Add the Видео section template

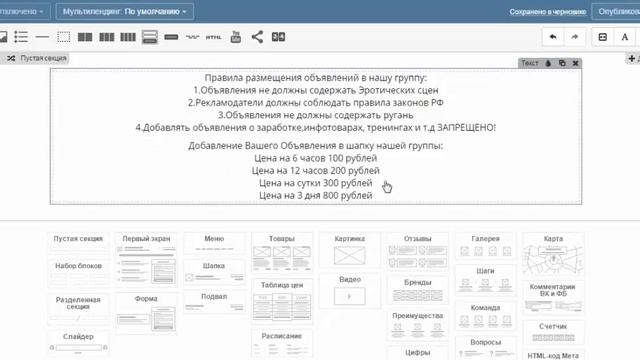[349, 291]
